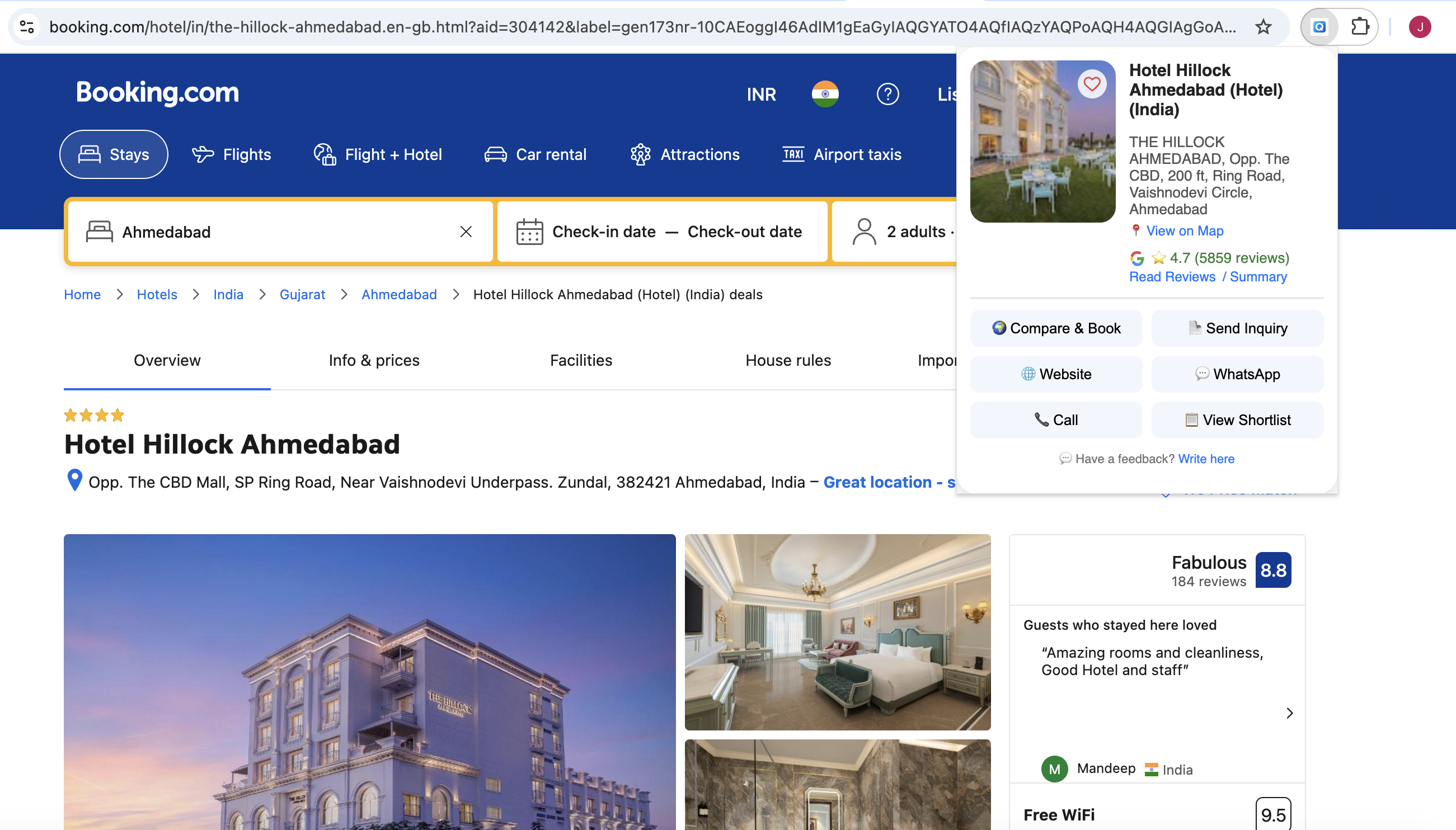Open the Read Reviews link

(x=1172, y=277)
